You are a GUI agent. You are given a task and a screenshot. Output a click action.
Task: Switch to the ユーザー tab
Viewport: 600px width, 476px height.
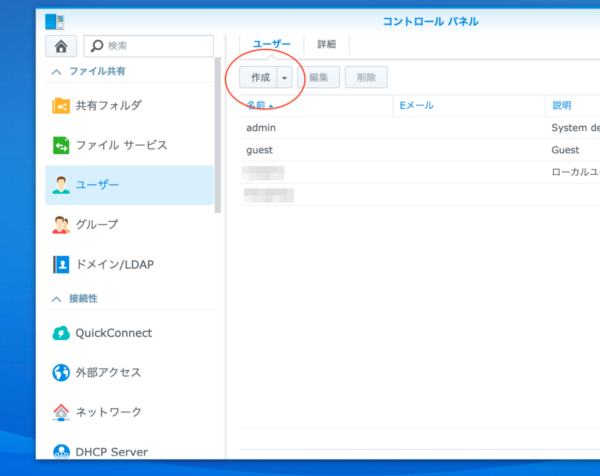point(272,44)
